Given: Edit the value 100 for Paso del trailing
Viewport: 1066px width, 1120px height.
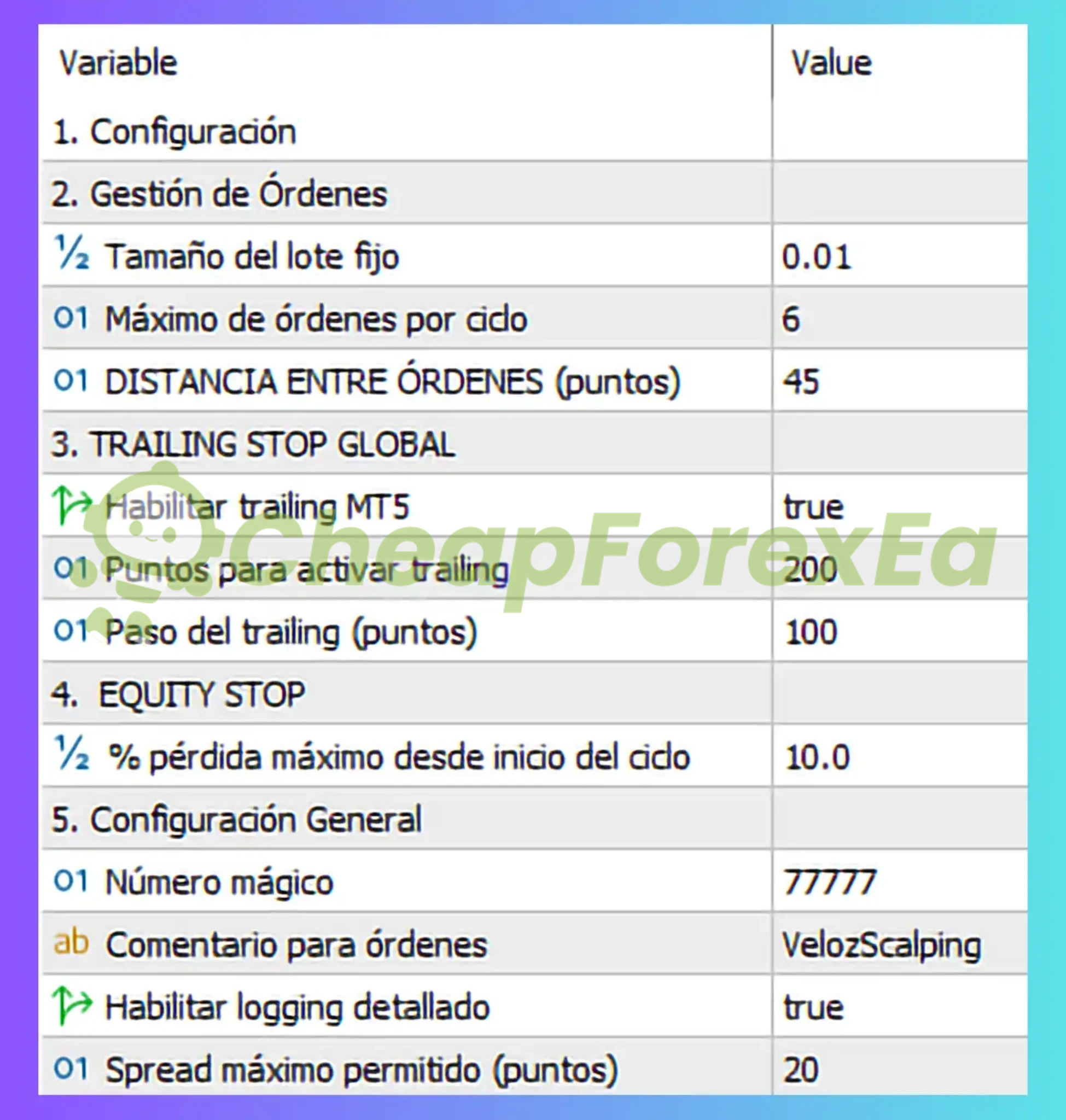Looking at the screenshot, I should tap(900, 631).
